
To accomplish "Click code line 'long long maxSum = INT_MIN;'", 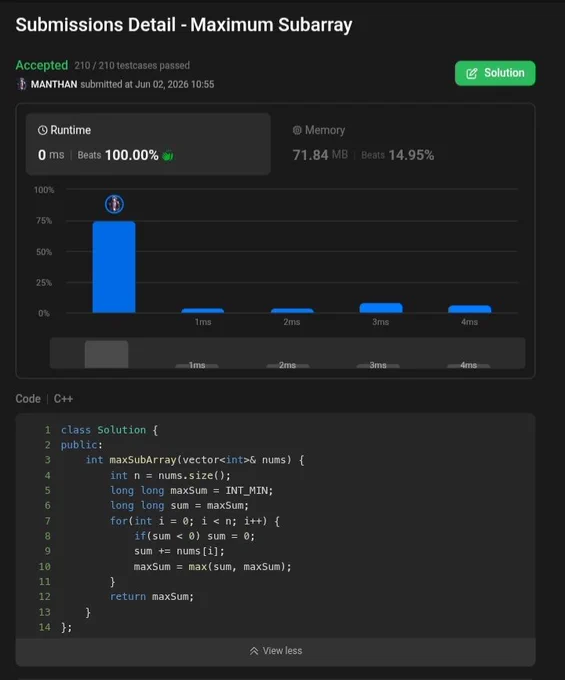I will click(191, 491).
